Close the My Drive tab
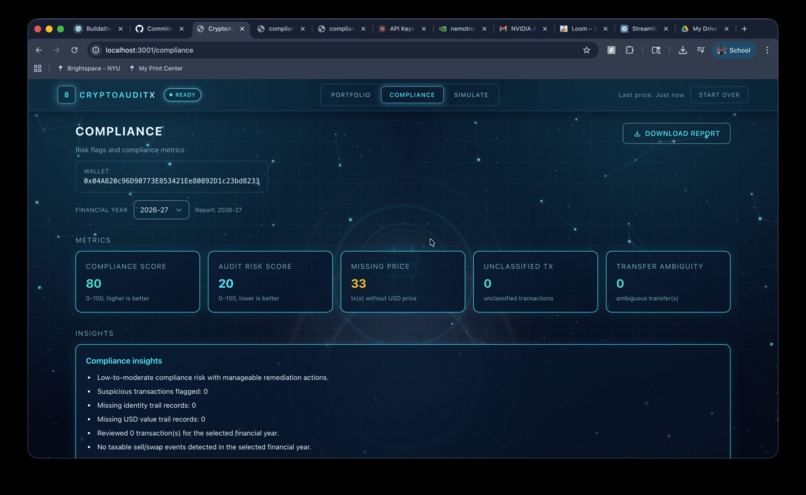The height and width of the screenshot is (495, 806). tap(726, 29)
